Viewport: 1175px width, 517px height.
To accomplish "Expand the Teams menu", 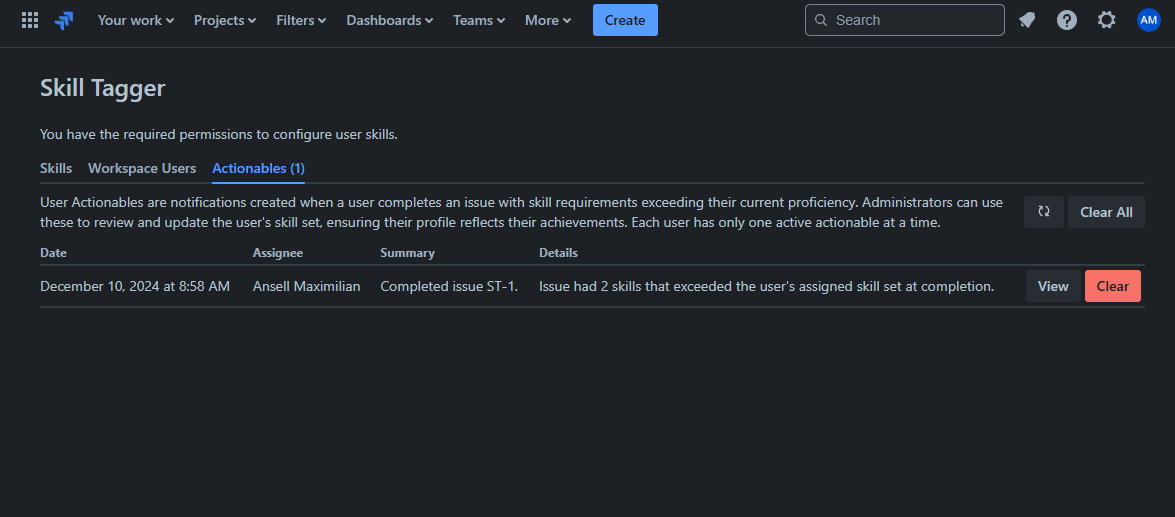I will click(x=478, y=20).
